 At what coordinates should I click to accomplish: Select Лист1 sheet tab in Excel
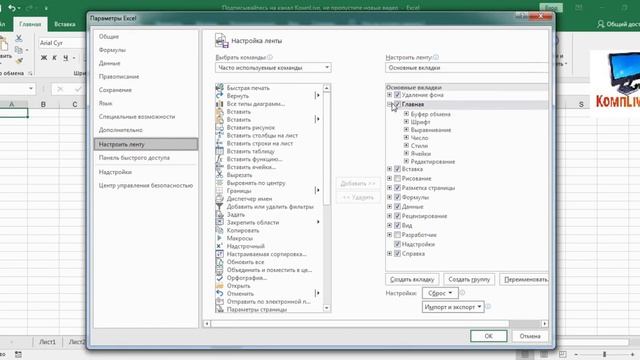[47, 342]
